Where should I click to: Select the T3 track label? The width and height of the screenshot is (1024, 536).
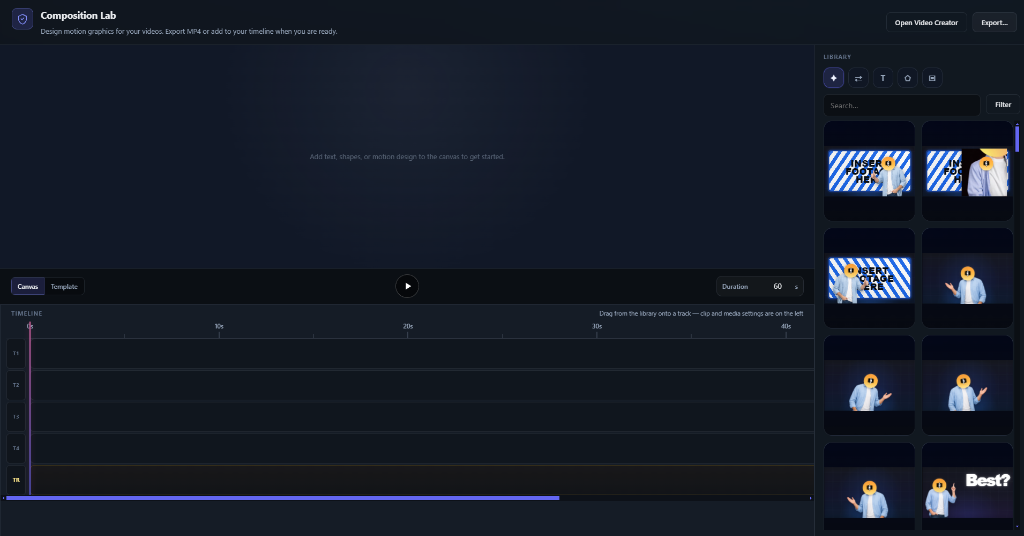pos(16,417)
